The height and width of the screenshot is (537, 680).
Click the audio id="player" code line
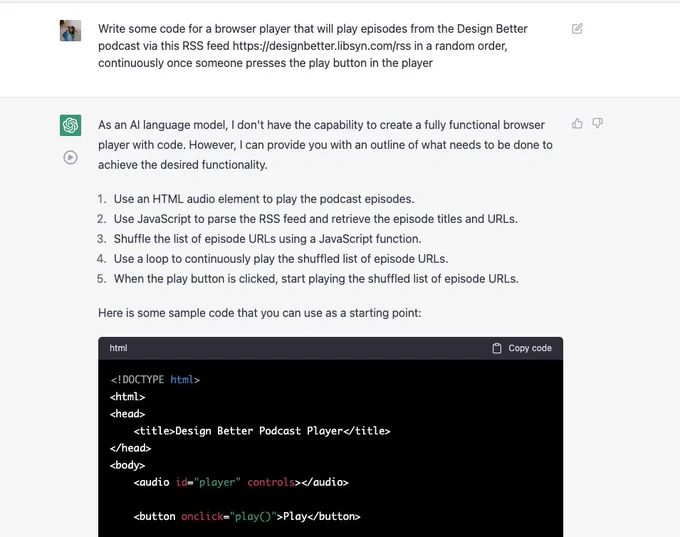[x=241, y=482]
